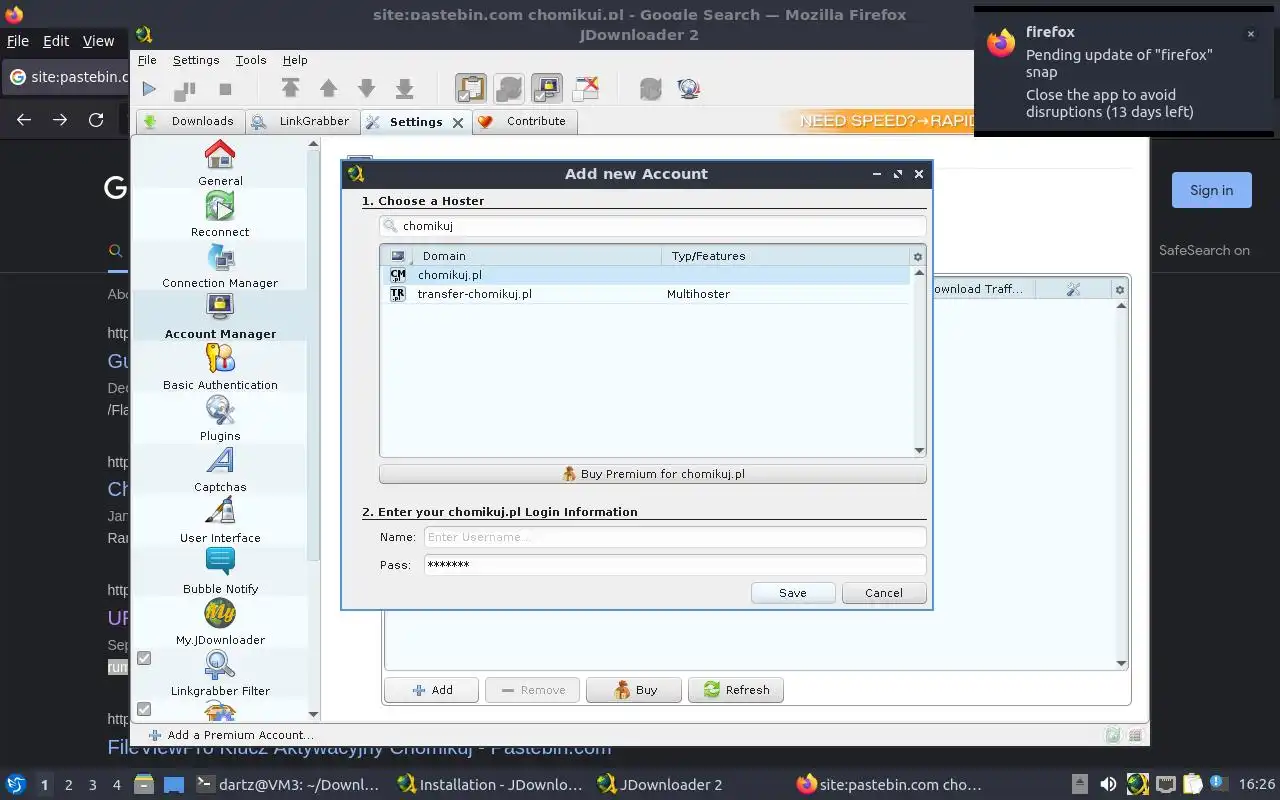Click Add a Premium Account link
1280x800 pixels.
tap(231, 735)
